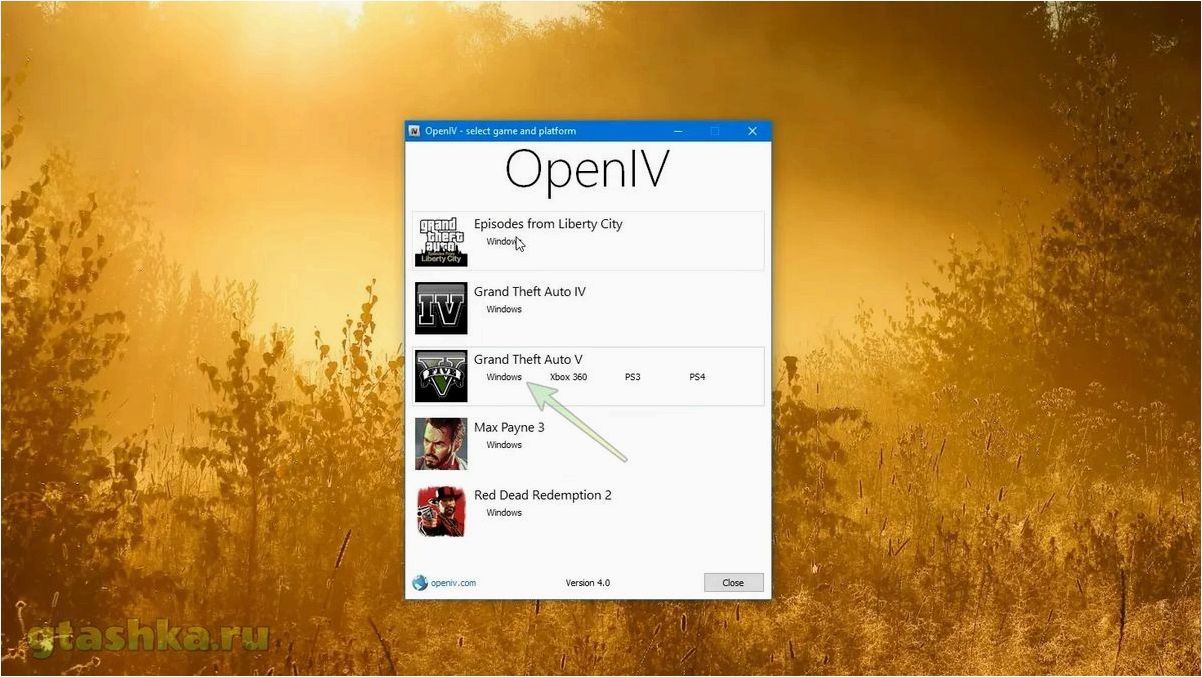Image resolution: width=1202 pixels, height=677 pixels.
Task: Close the OpenIV window via title bar X
Action: click(752, 131)
